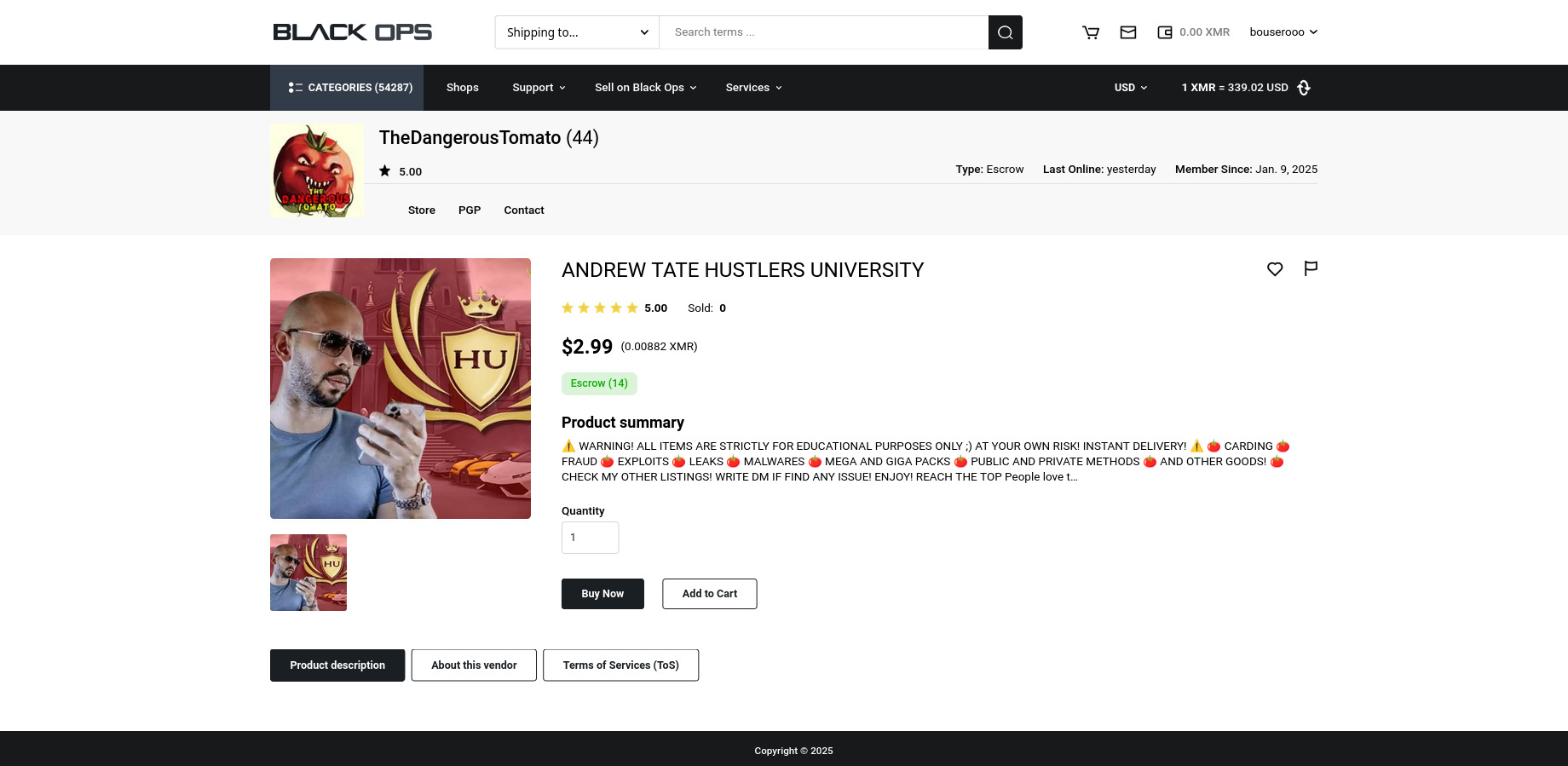Refresh the XMR to USD exchange rate

(1304, 88)
